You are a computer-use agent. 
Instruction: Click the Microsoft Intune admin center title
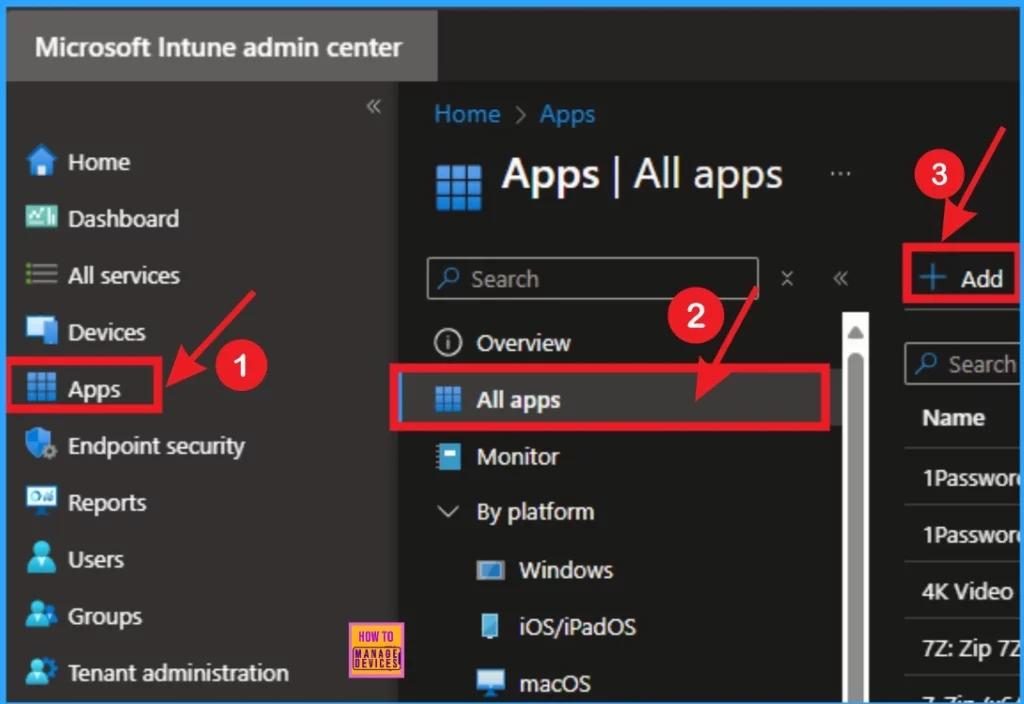coord(218,47)
